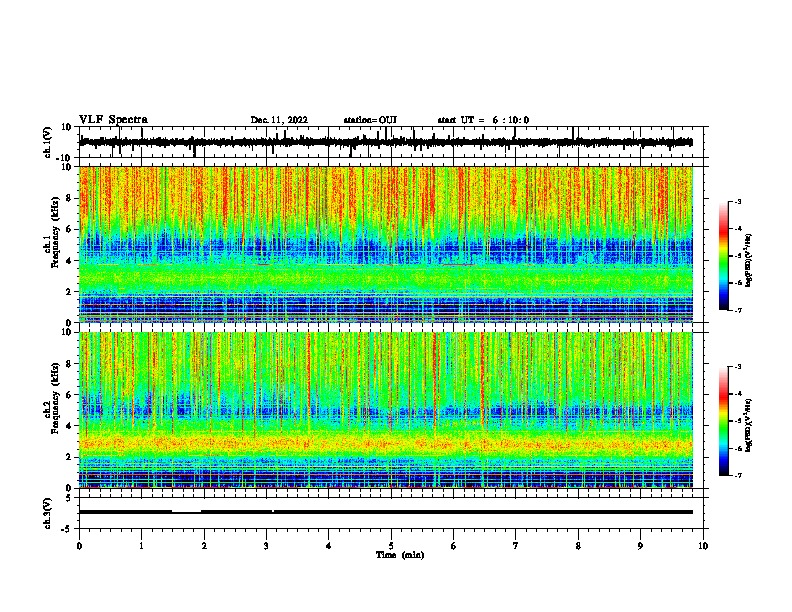This screenshot has height=612, width=792.
Task: Click the ch.1(V) waveform trace panel
Action: tap(393, 142)
